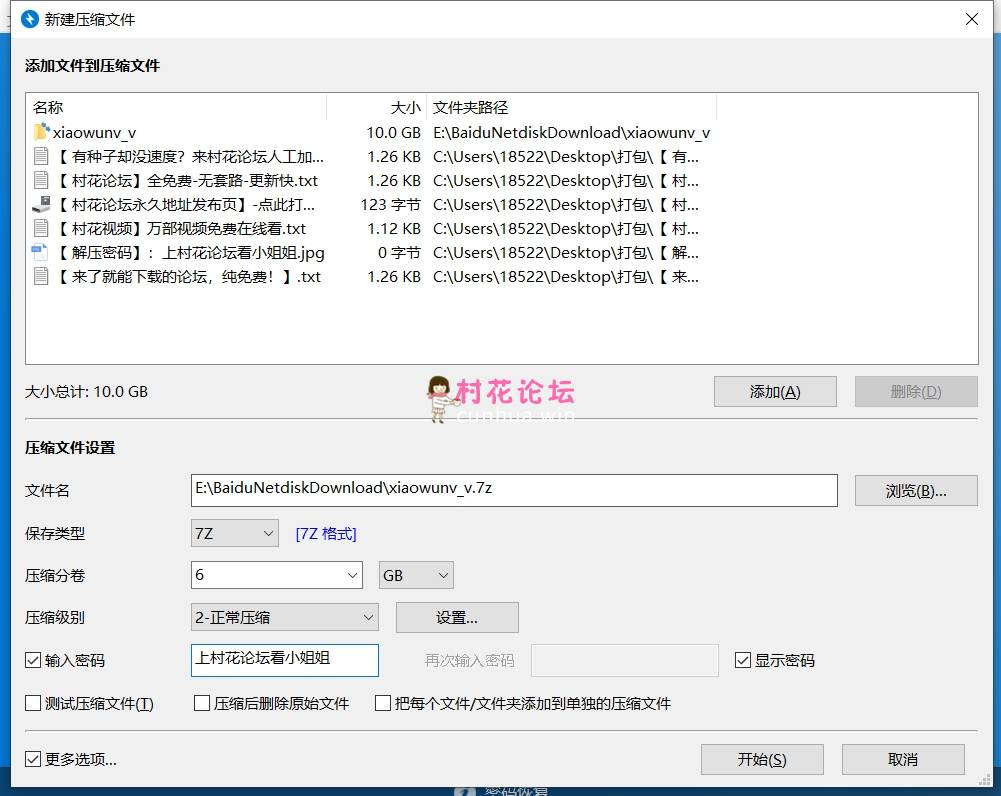Open the [7Z 格式] link
1001x796 pixels.
[x=326, y=534]
